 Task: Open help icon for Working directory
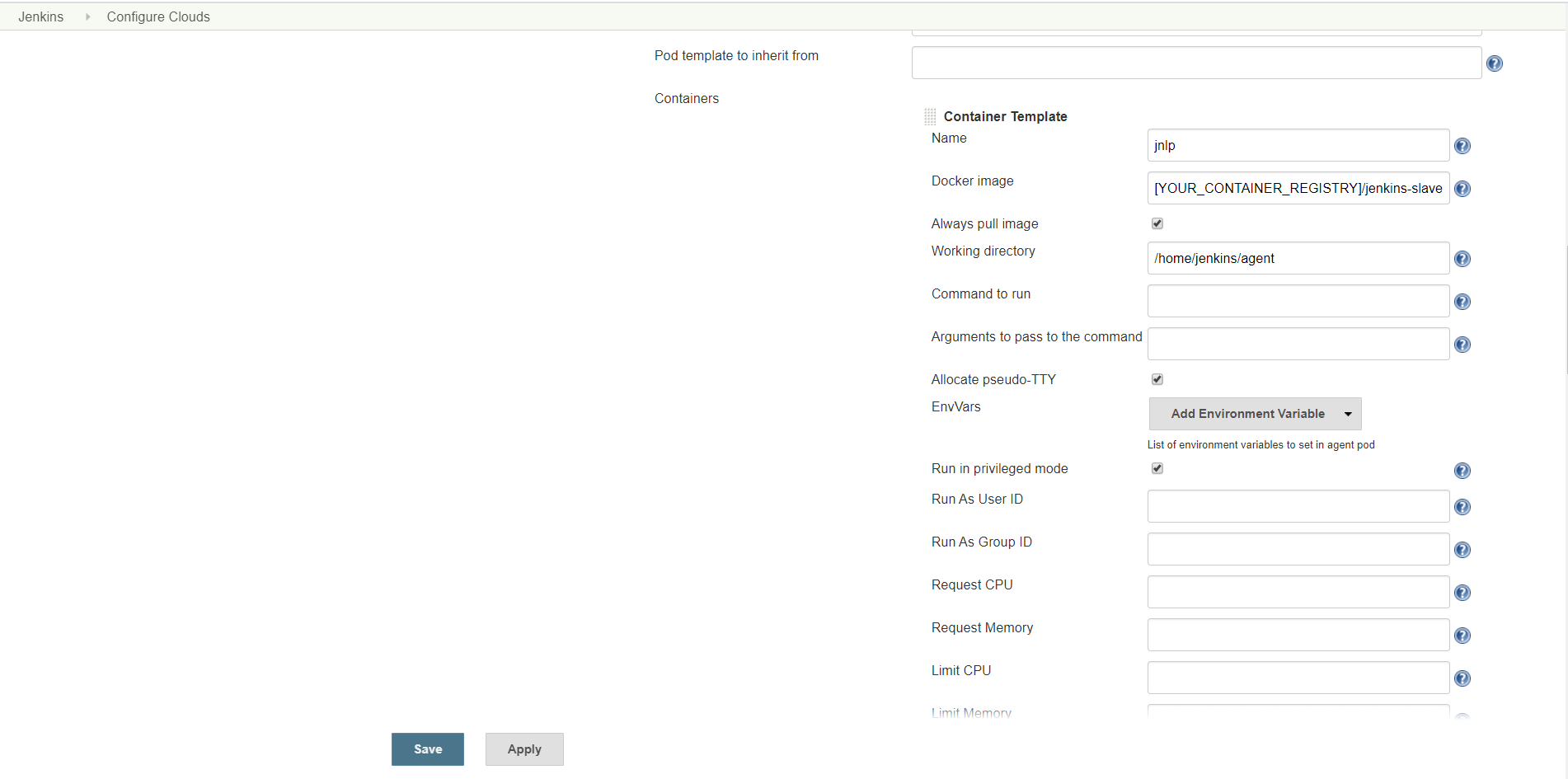[1462, 259]
